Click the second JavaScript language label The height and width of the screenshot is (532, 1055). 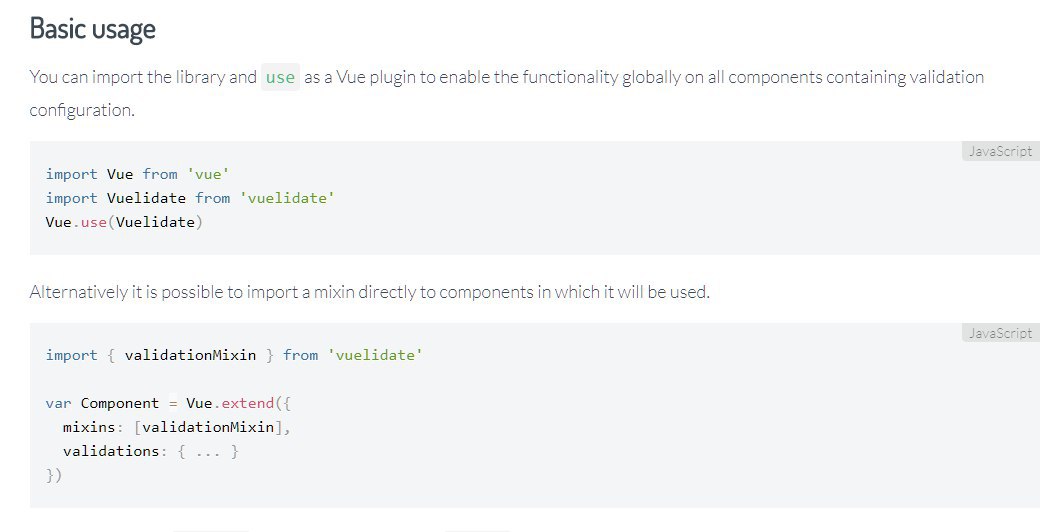click(1000, 333)
